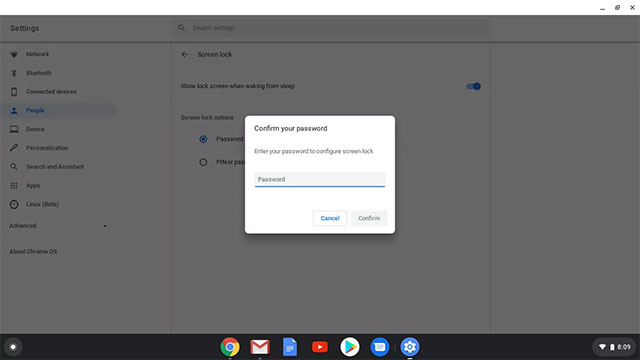
Task: Open the Google Play Store icon
Action: point(350,347)
